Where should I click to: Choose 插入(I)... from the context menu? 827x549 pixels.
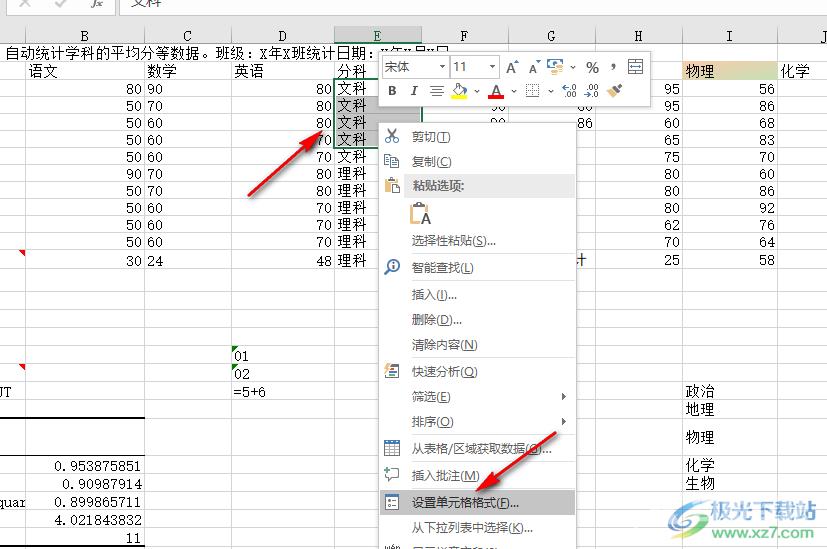[x=478, y=295]
